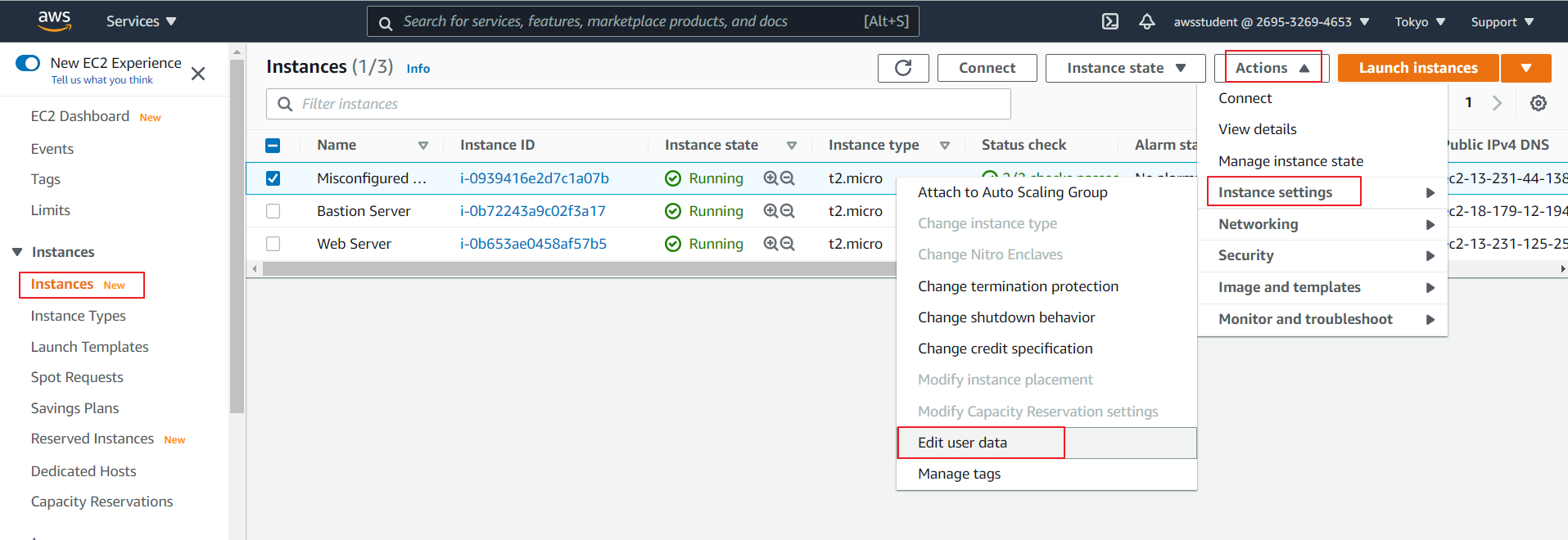Open the Launch instances split arrow
The width and height of the screenshot is (1568, 540).
[1526, 68]
